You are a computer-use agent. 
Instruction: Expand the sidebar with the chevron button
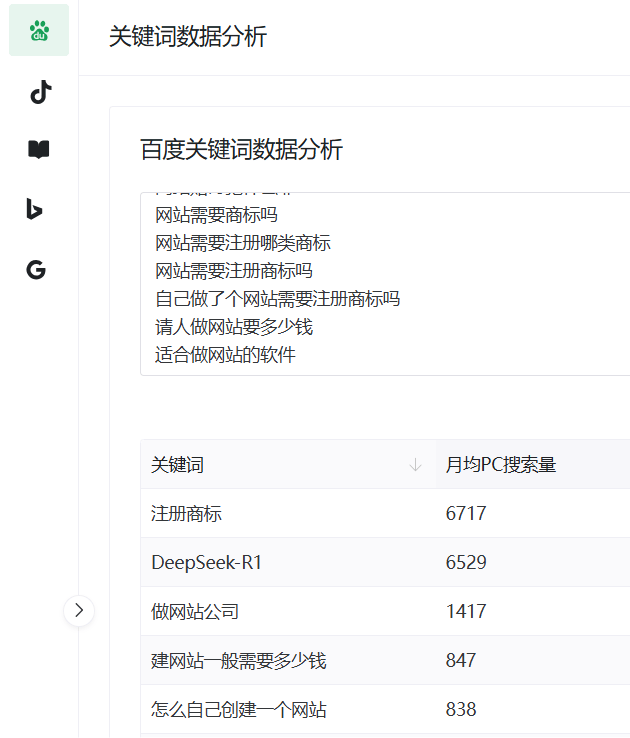[79, 610]
